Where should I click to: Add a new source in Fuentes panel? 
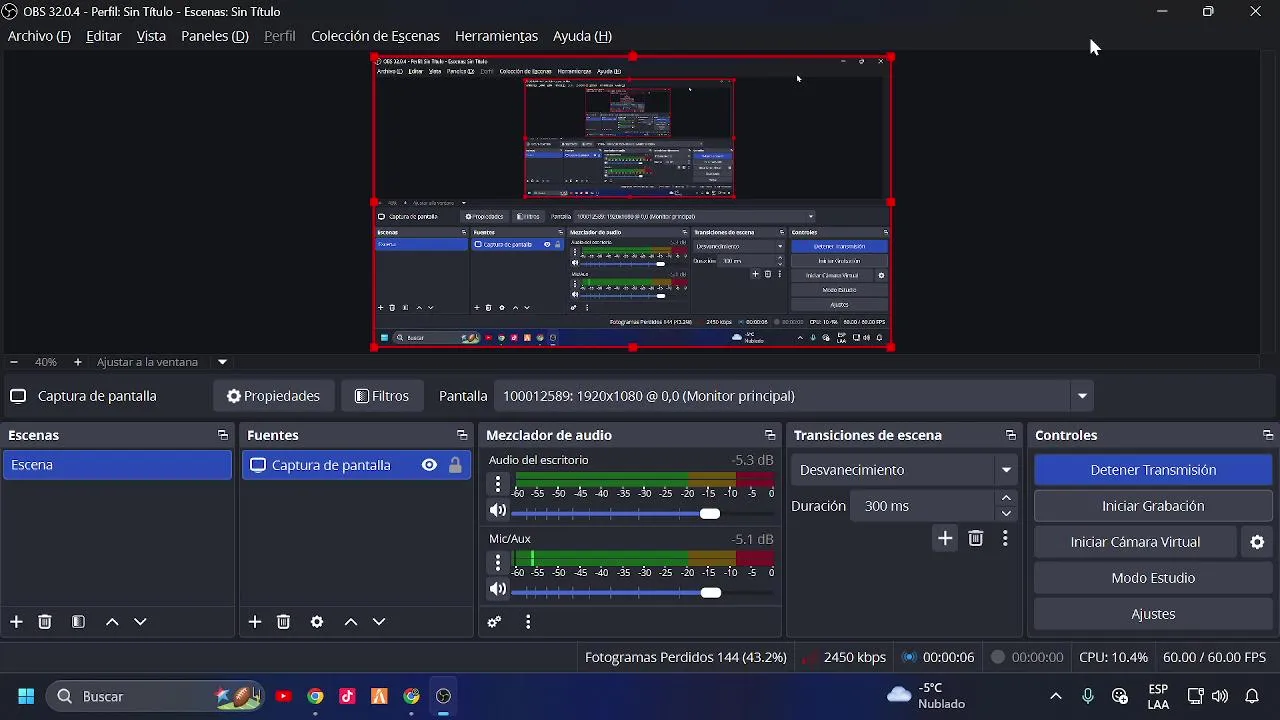tap(255, 622)
